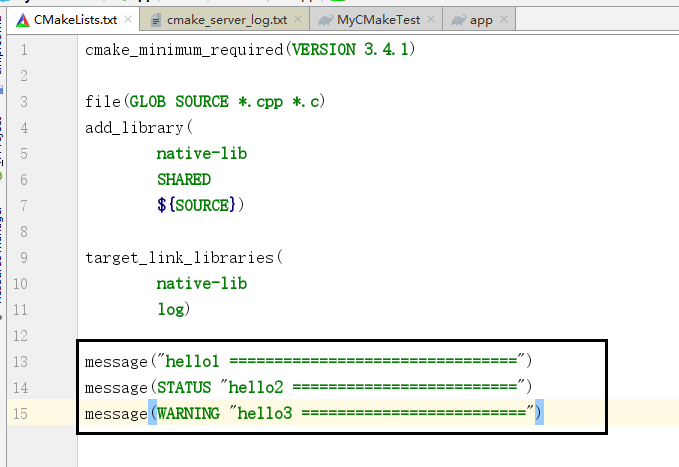Viewport: 679px width, 467px height.
Task: Click the ${SOURCE} variable
Action: (196, 205)
